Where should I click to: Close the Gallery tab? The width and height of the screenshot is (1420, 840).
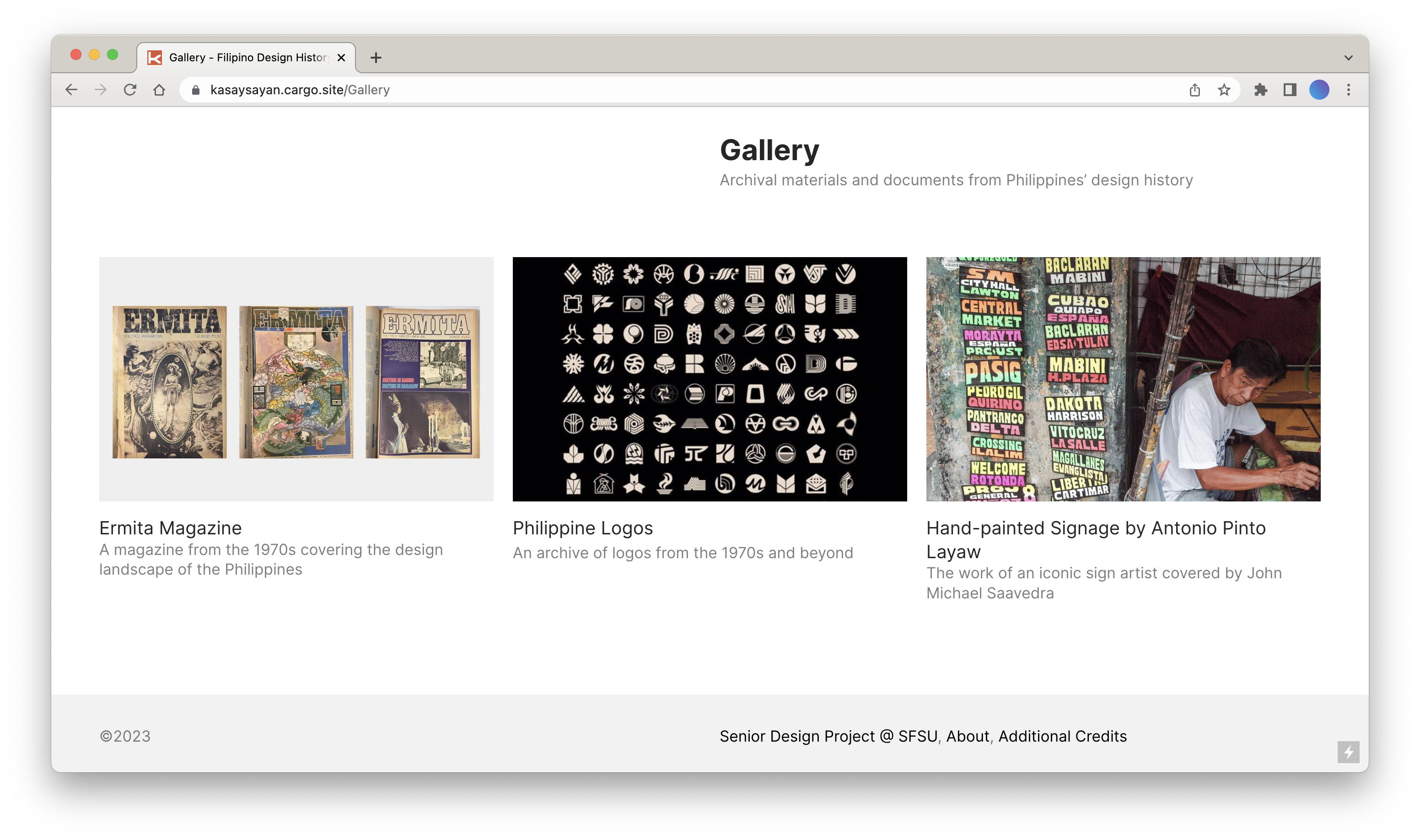(x=341, y=58)
